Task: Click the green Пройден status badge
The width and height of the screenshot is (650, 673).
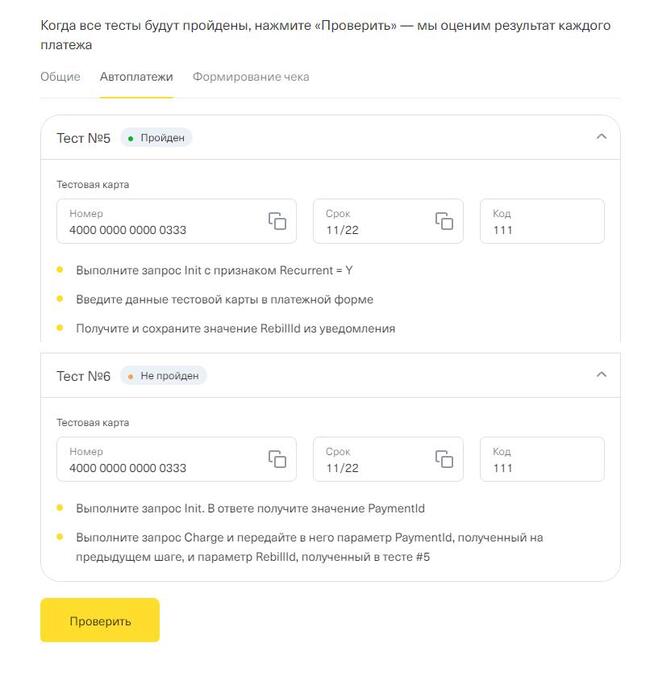Action: click(x=156, y=138)
